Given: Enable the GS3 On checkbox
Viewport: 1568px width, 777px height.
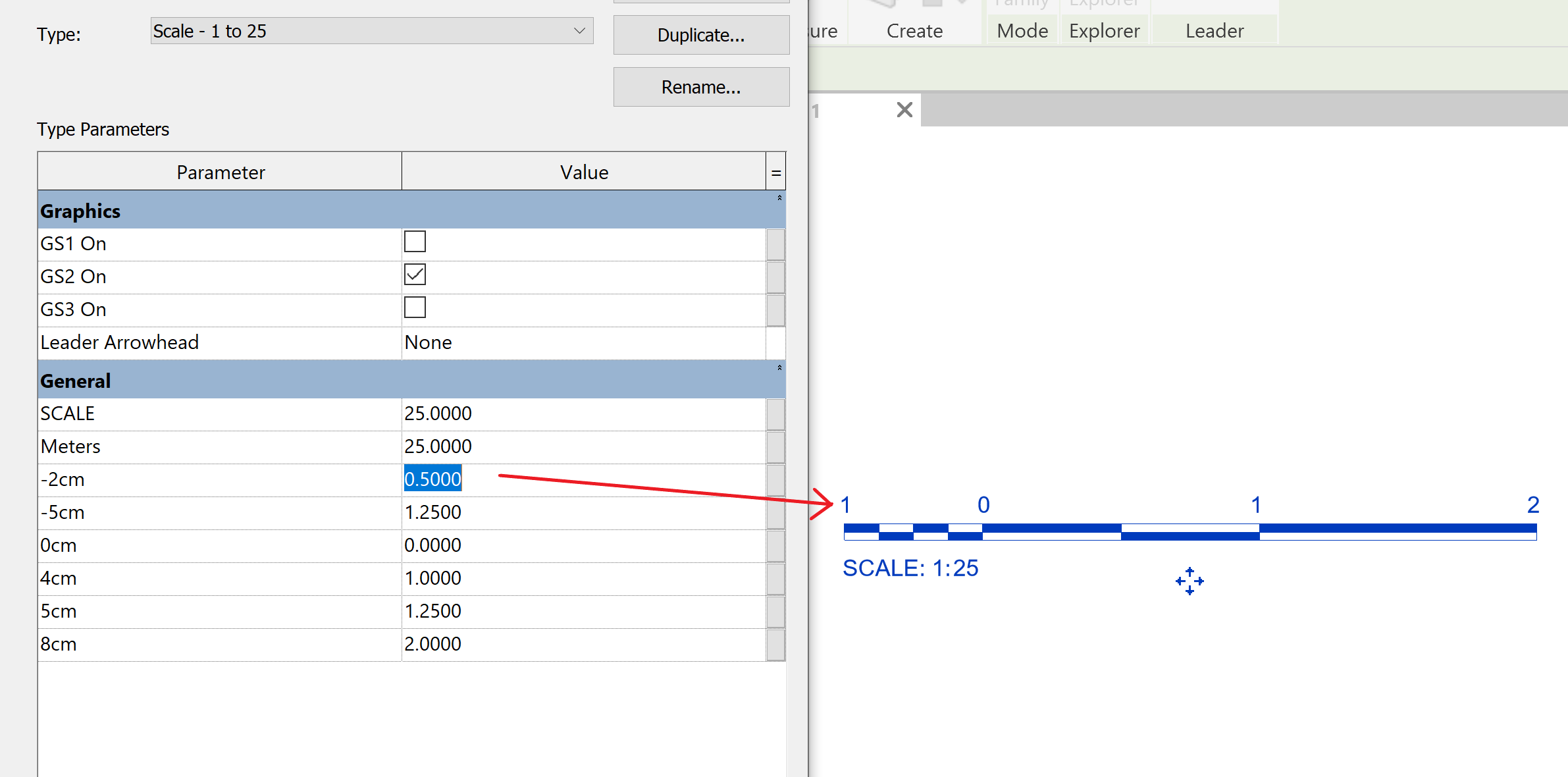Looking at the screenshot, I should [x=415, y=307].
